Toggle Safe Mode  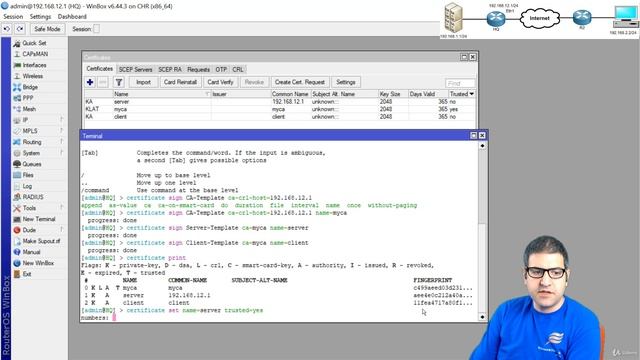[x=47, y=29]
